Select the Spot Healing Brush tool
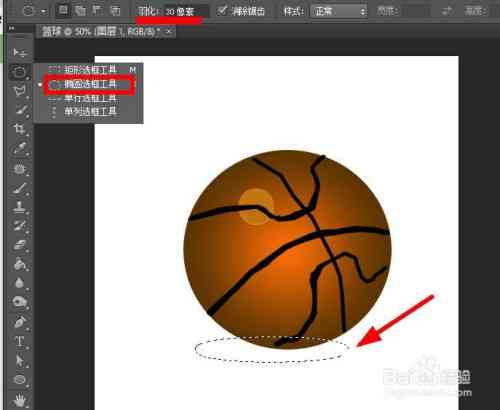Viewport: 500px width, 410px height. click(x=19, y=169)
